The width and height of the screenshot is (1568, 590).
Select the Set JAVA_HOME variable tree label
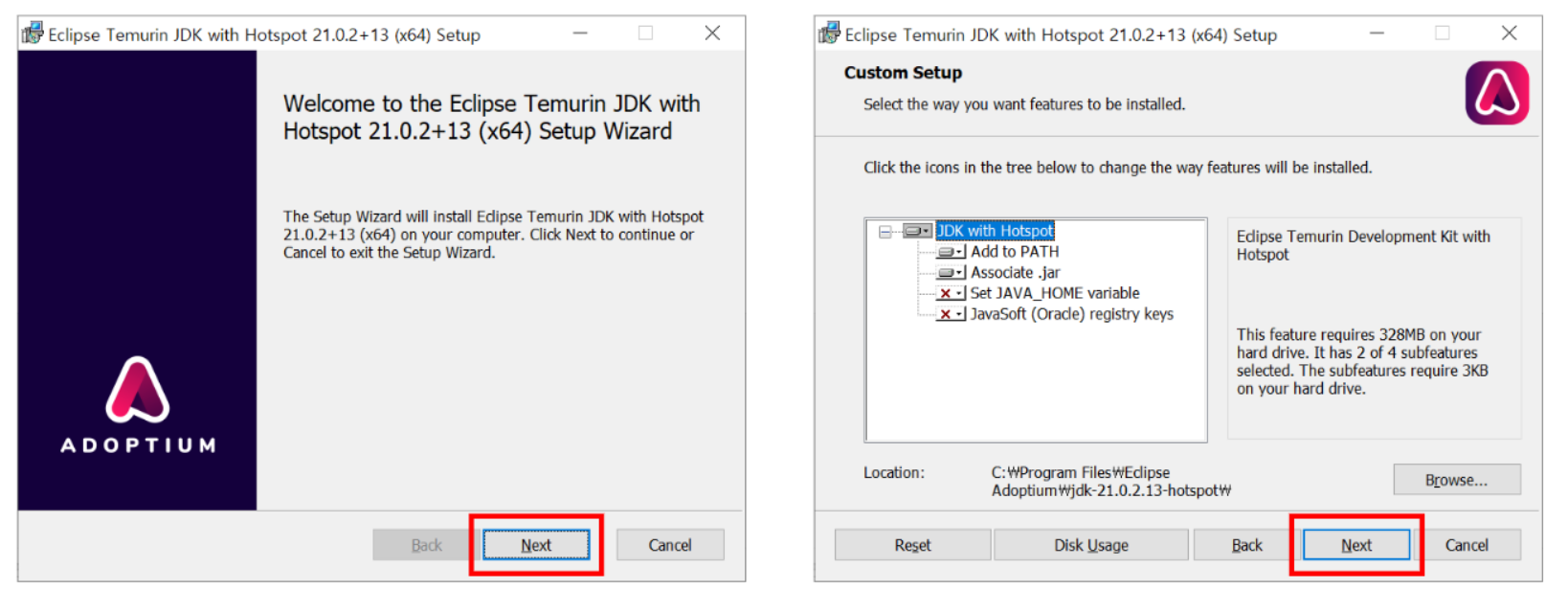click(x=1055, y=293)
